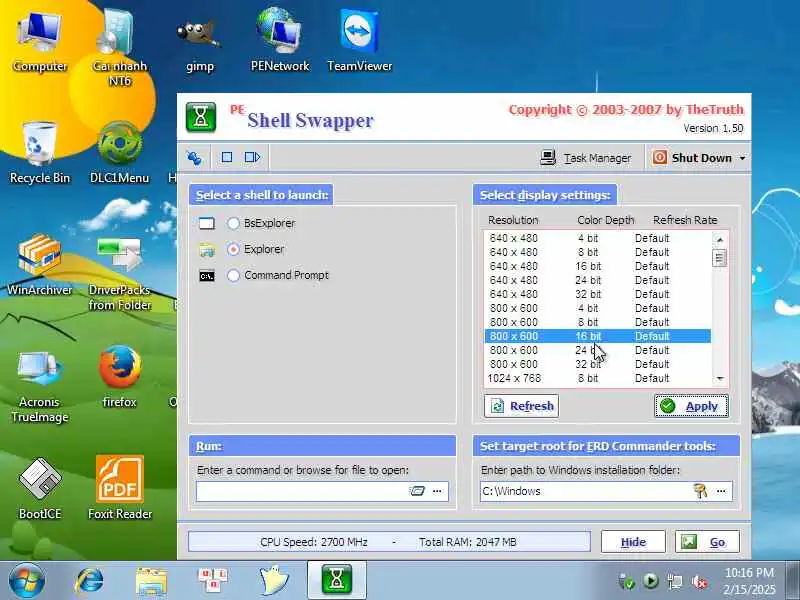Image resolution: width=800 pixels, height=600 pixels.
Task: Browse Windows folder with ellipsis button
Action: [721, 491]
